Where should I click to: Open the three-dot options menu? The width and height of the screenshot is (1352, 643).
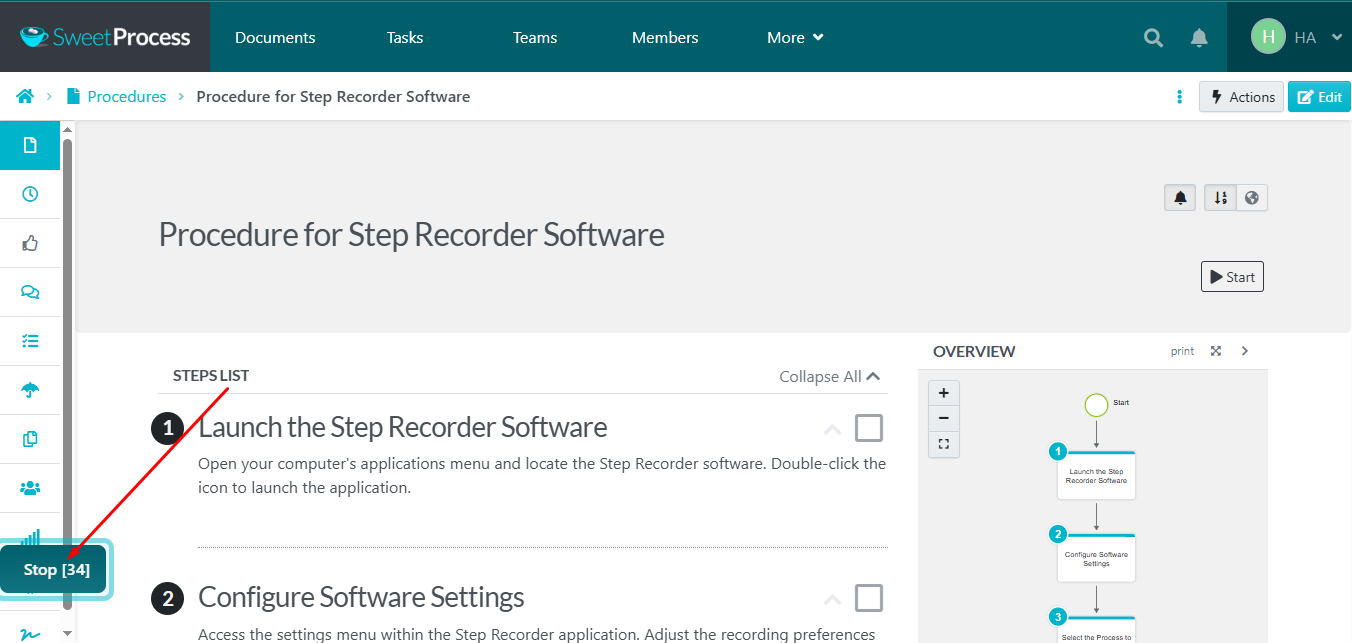[x=1180, y=97]
